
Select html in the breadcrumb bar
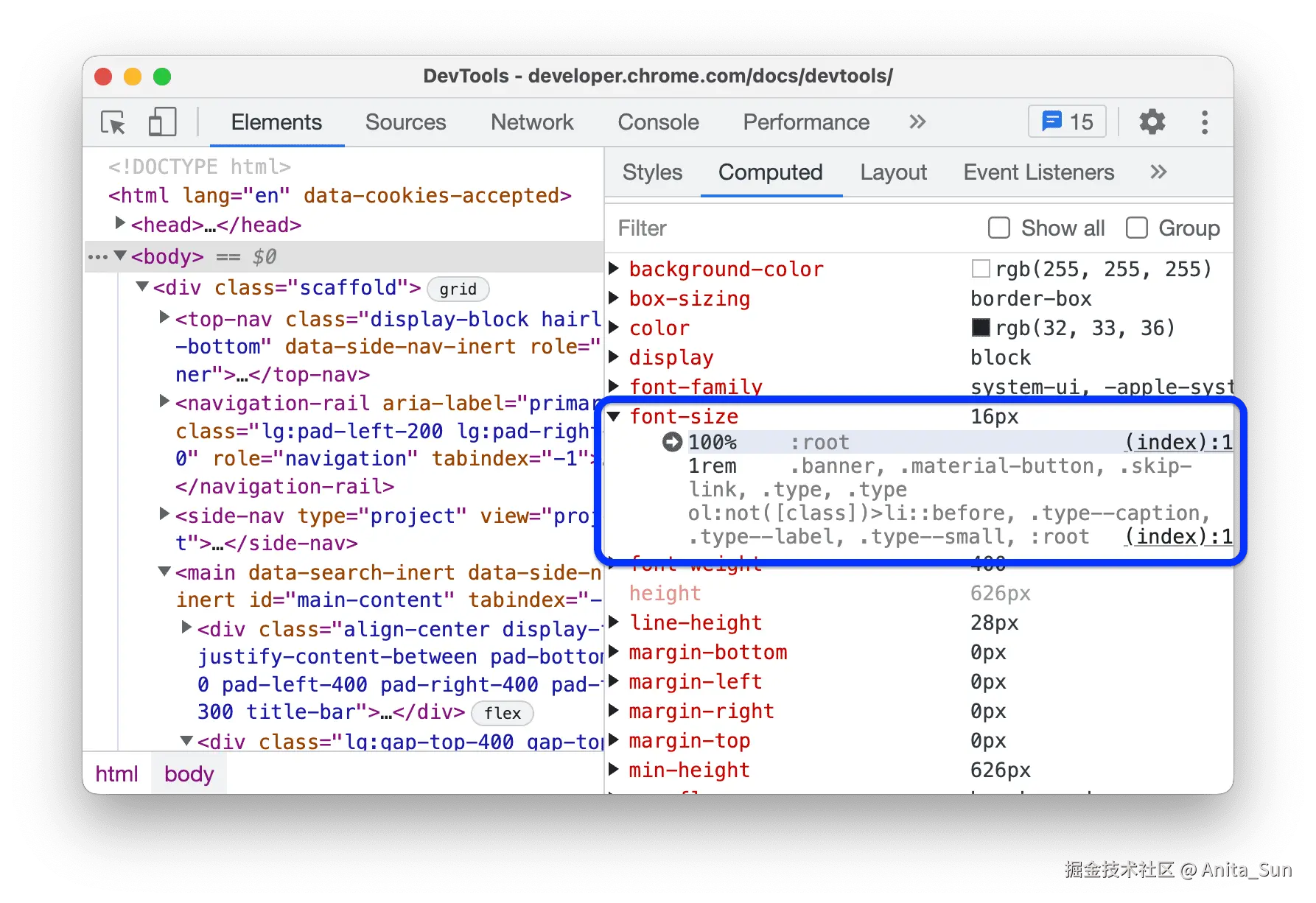(x=116, y=773)
